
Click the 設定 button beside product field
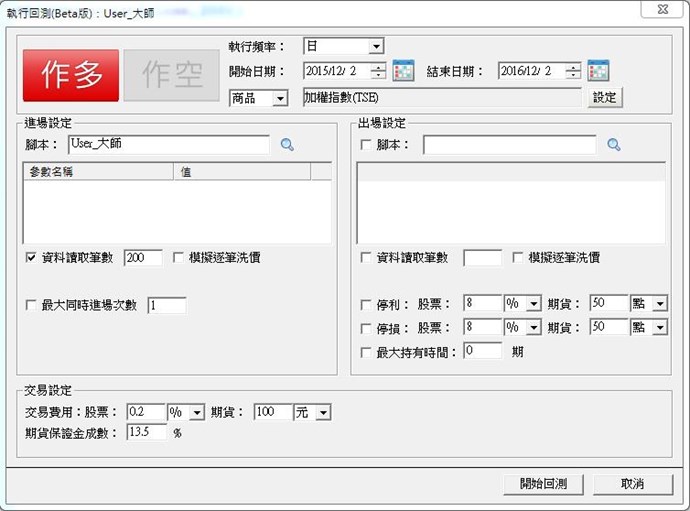605,98
